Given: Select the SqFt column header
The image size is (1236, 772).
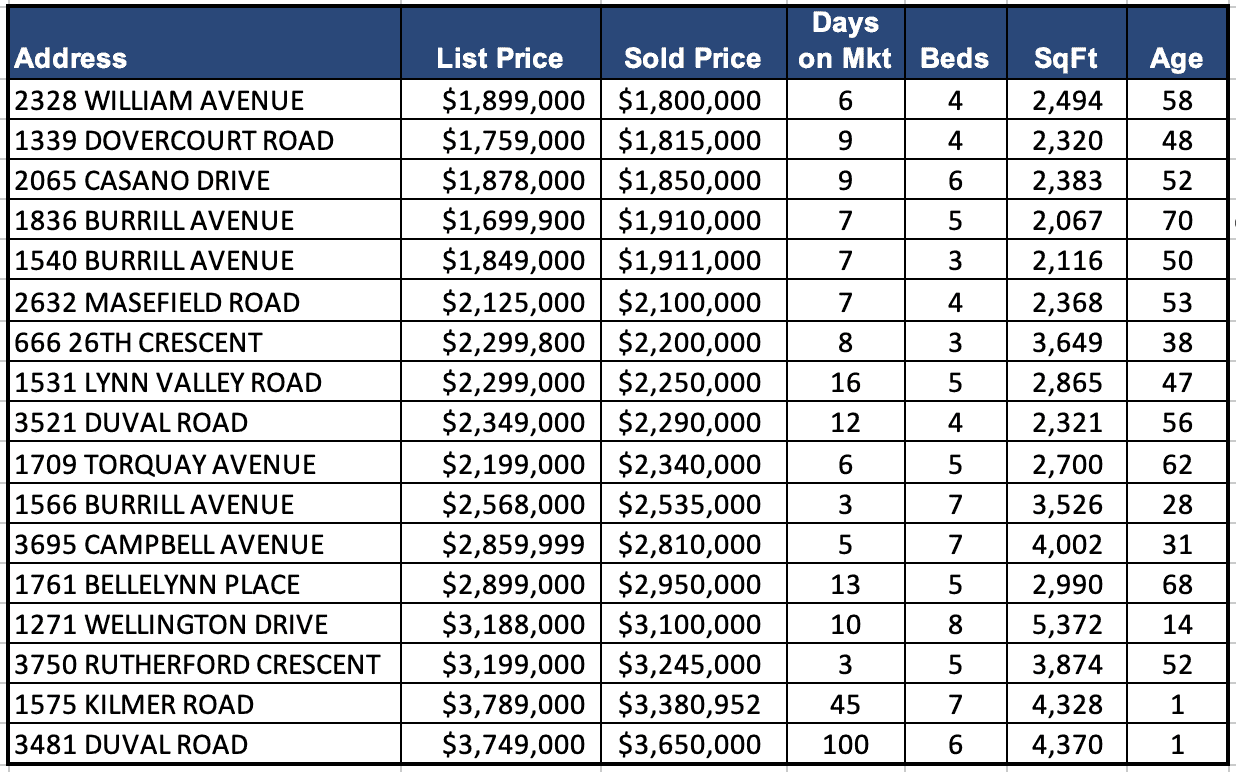Looking at the screenshot, I should [x=1066, y=58].
